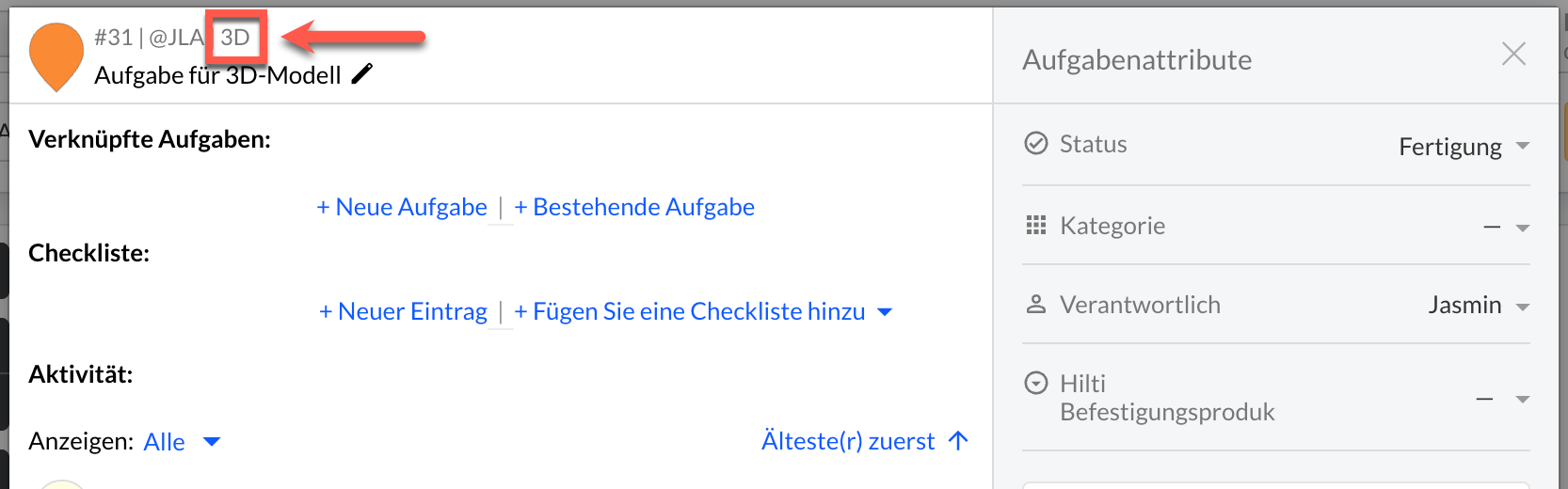
Task: Click the Hilti Befestigungsprodukt dropdown-circle icon
Action: pyautogui.click(x=1035, y=383)
